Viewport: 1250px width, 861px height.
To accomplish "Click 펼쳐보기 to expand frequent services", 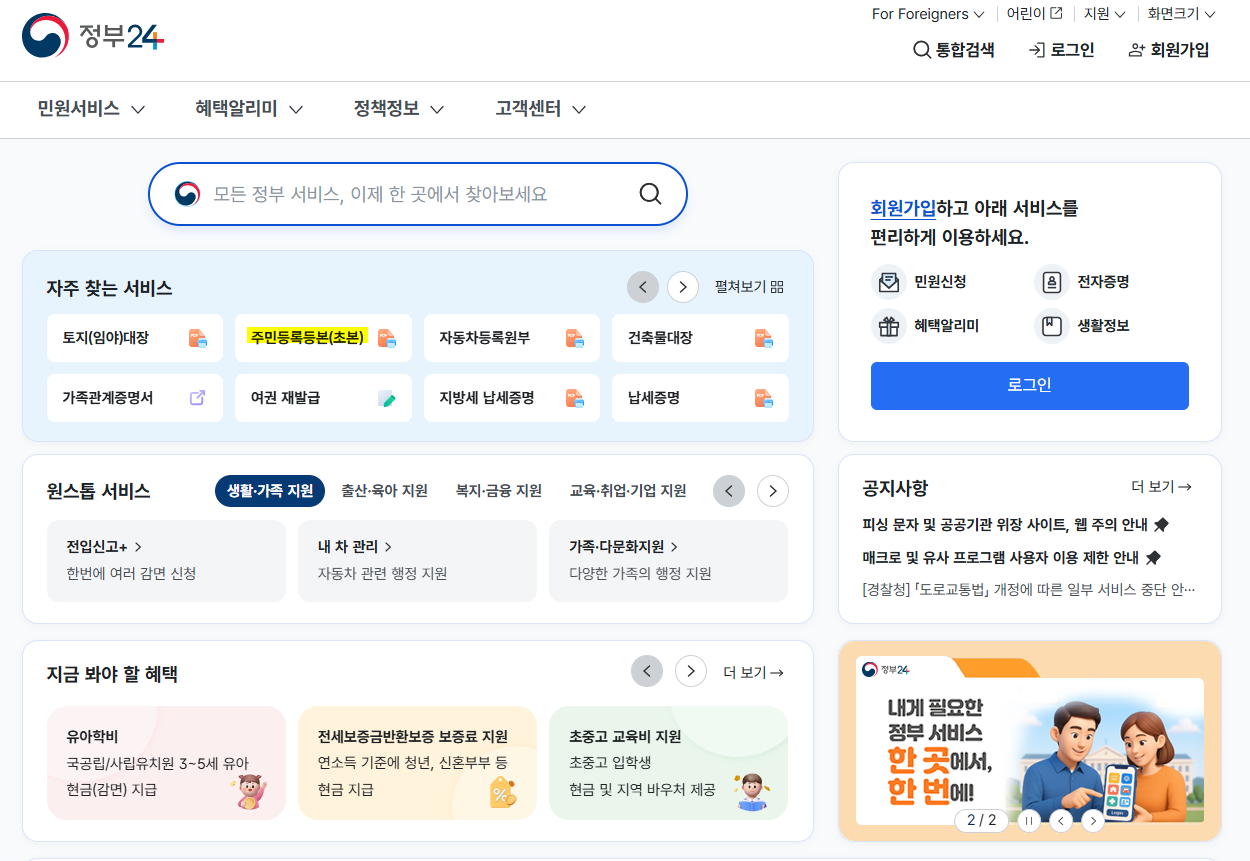I will click(748, 287).
